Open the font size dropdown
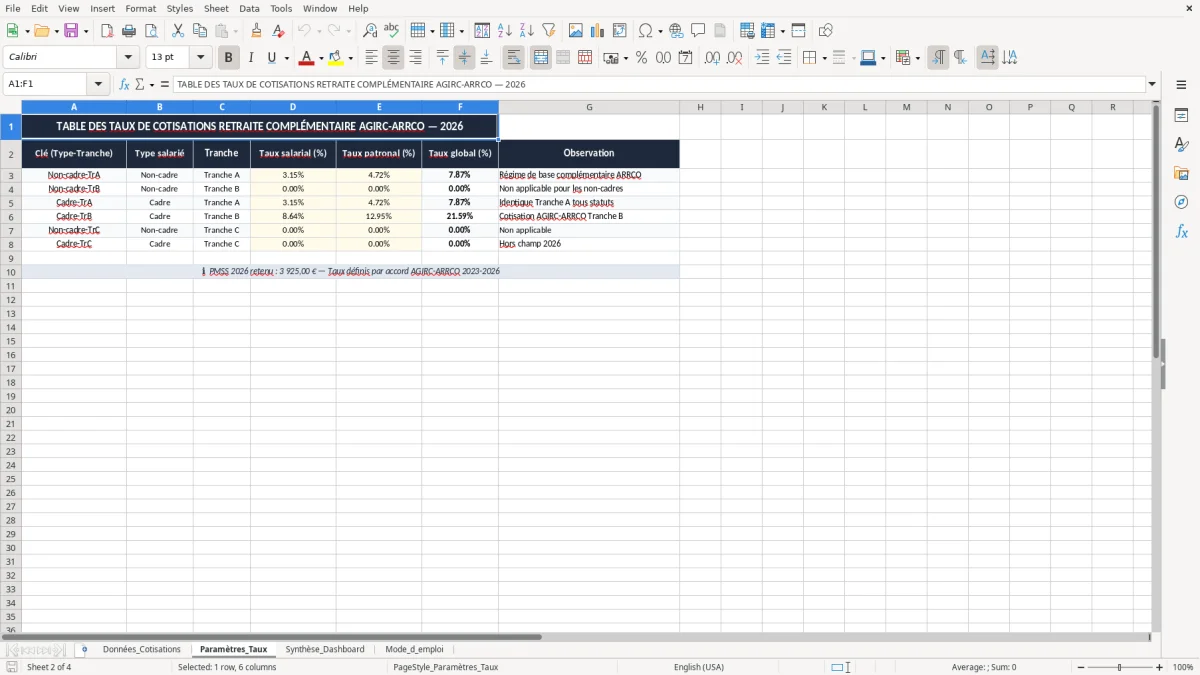This screenshot has height=675, width=1200. pyautogui.click(x=201, y=58)
